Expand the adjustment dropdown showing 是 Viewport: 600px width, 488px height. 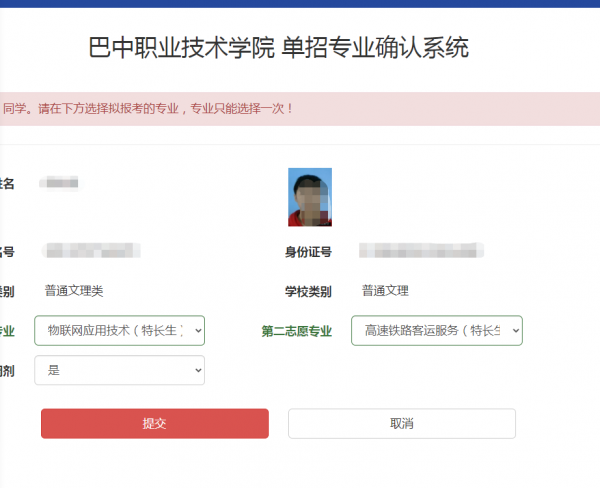pyautogui.click(x=119, y=370)
